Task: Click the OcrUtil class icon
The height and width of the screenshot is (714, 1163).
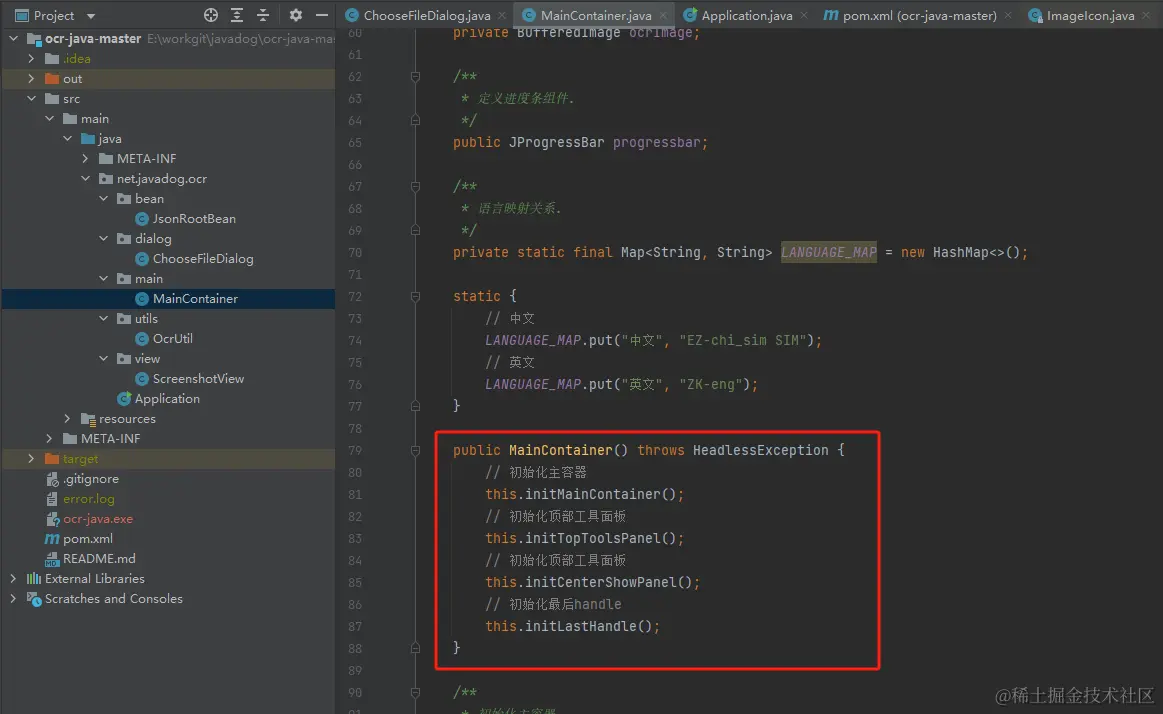Action: (142, 339)
